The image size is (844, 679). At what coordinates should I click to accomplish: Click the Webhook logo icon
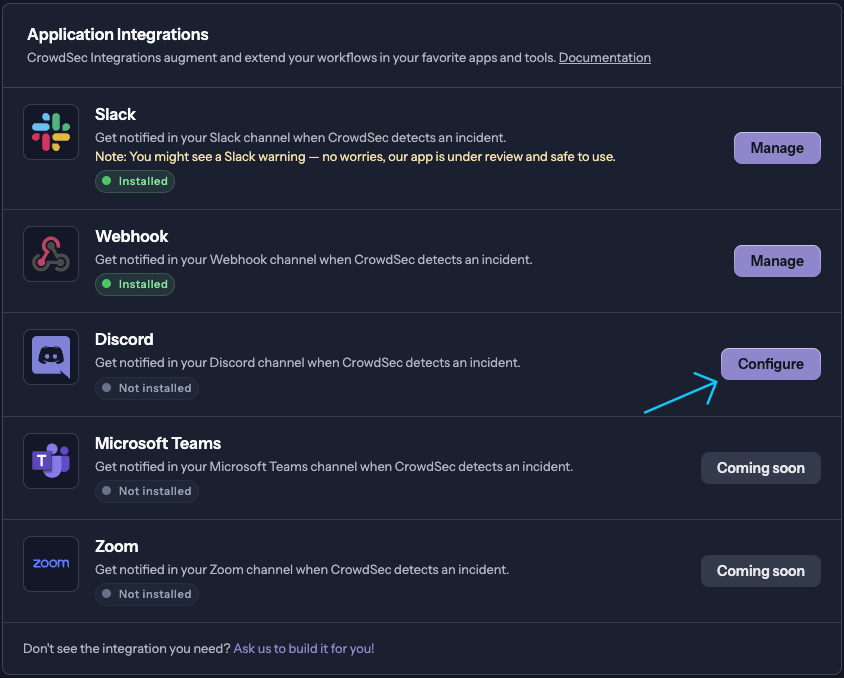tap(51, 255)
